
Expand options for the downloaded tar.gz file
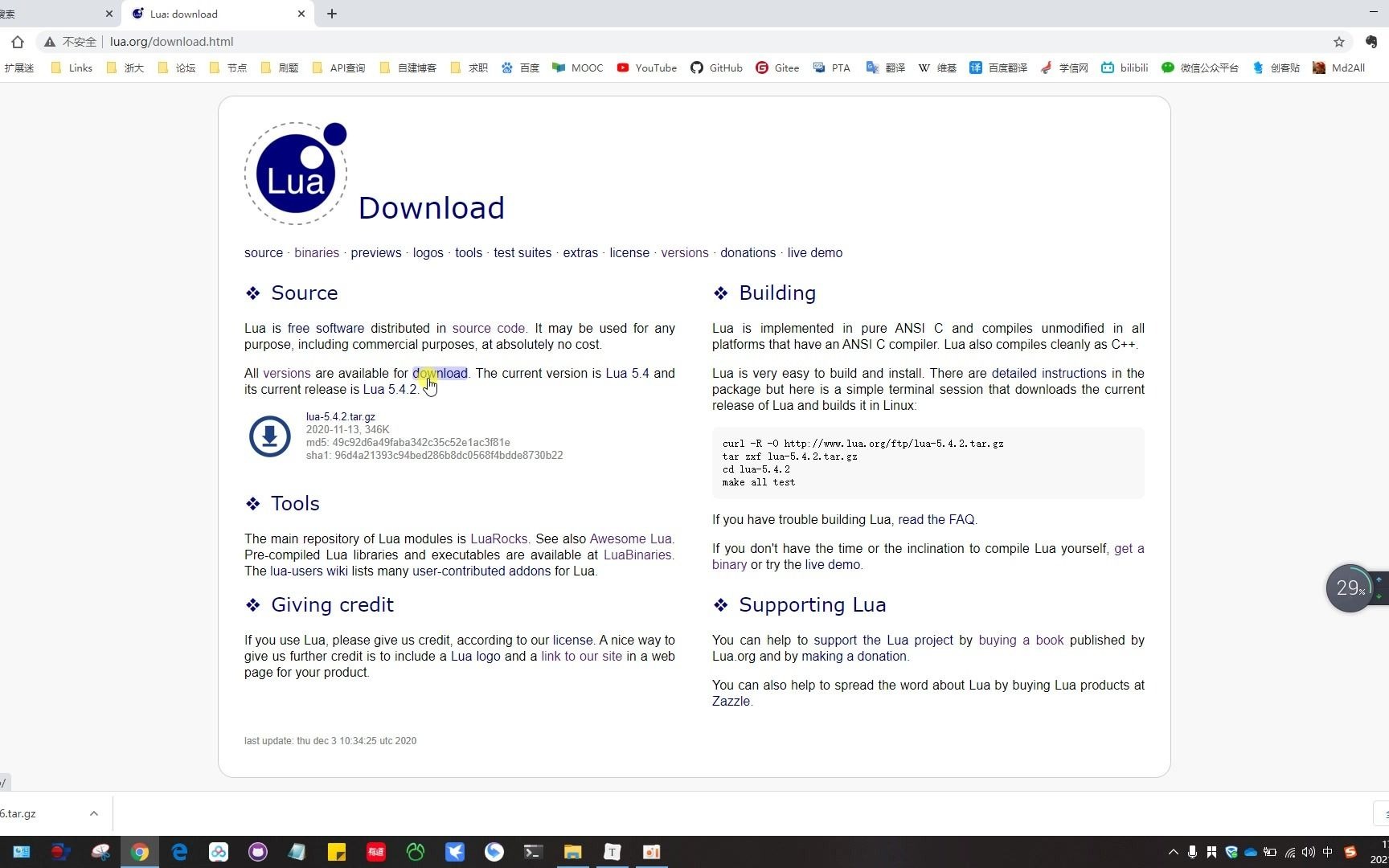coord(94,813)
